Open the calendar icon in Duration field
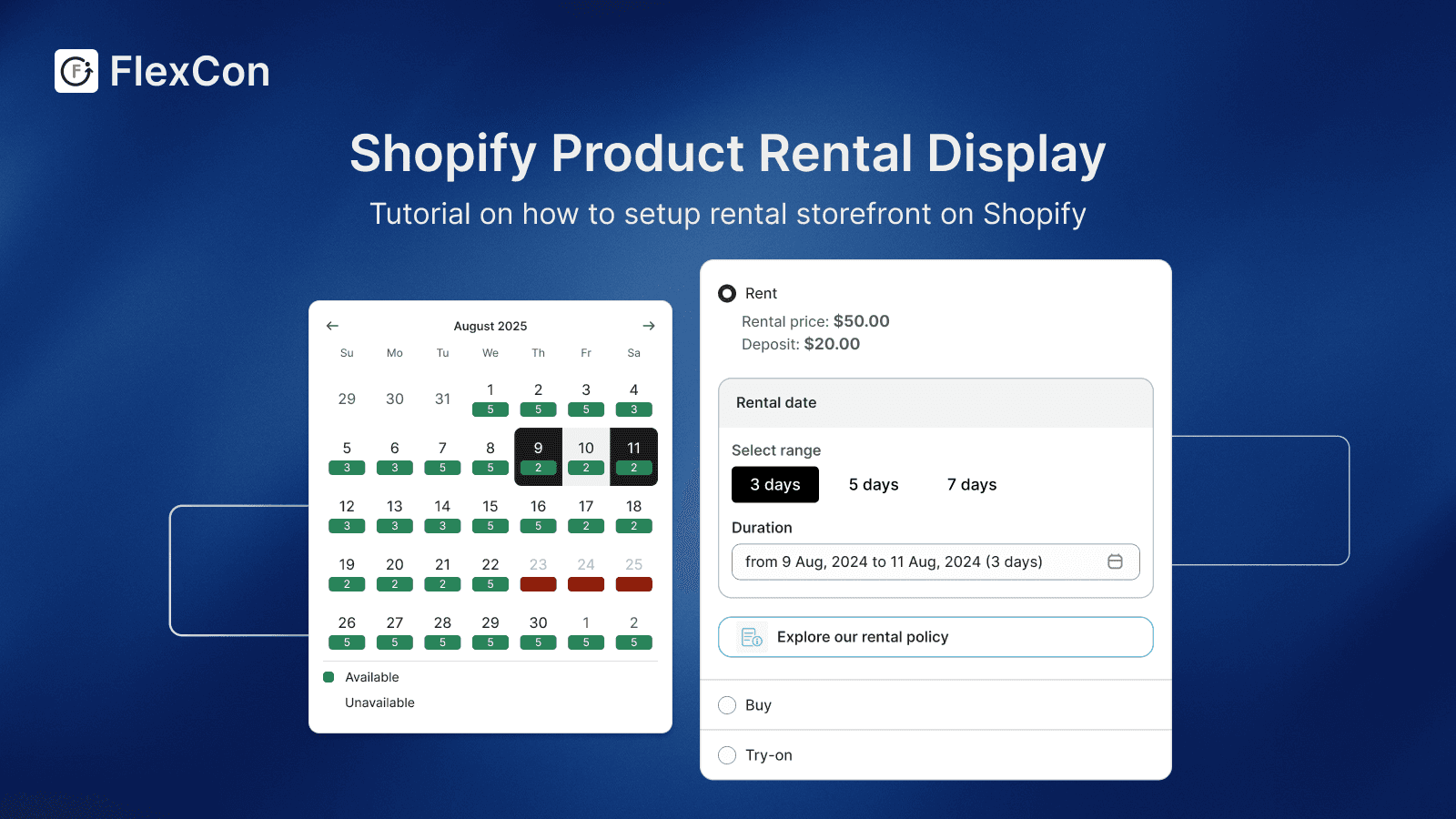The height and width of the screenshot is (819, 1456). click(1115, 561)
